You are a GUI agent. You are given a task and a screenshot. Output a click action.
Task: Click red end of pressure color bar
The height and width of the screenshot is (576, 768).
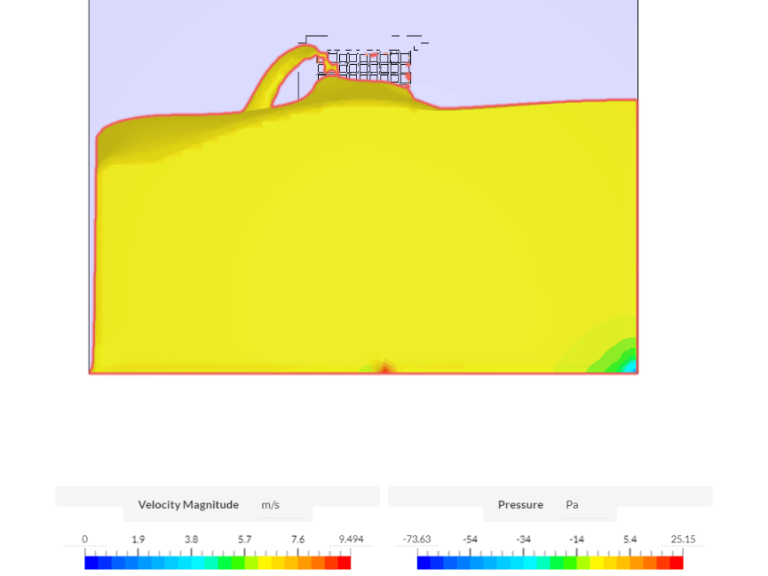pyautogui.click(x=676, y=563)
